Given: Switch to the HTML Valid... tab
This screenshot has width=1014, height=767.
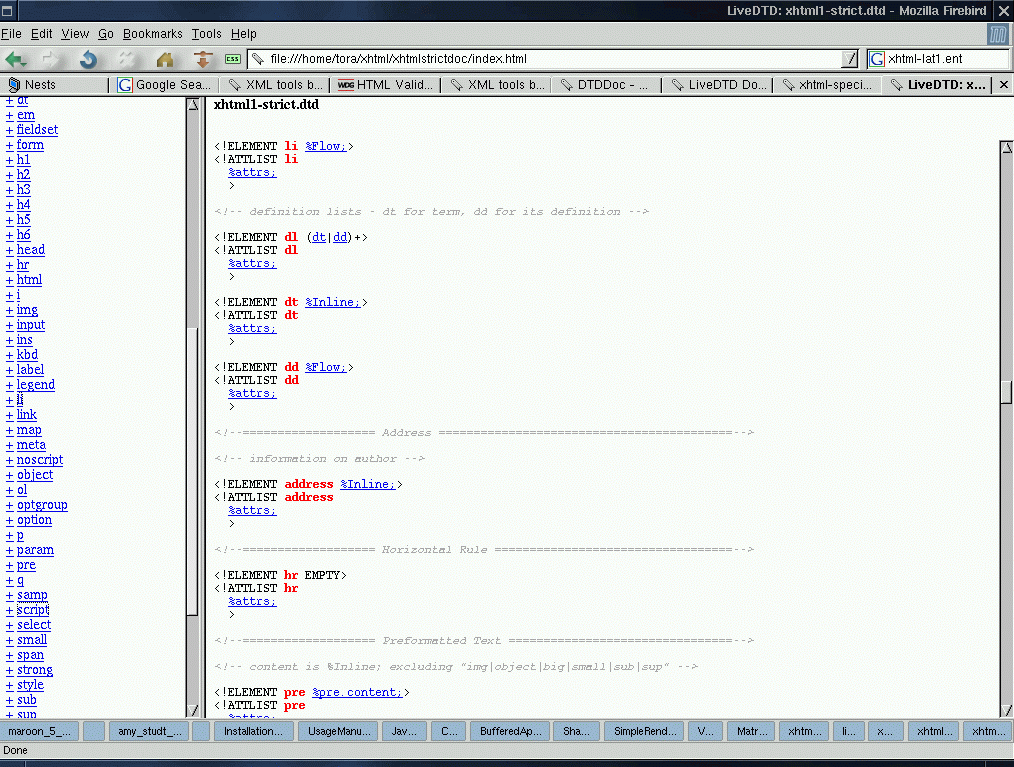Looking at the screenshot, I should tap(385, 85).
